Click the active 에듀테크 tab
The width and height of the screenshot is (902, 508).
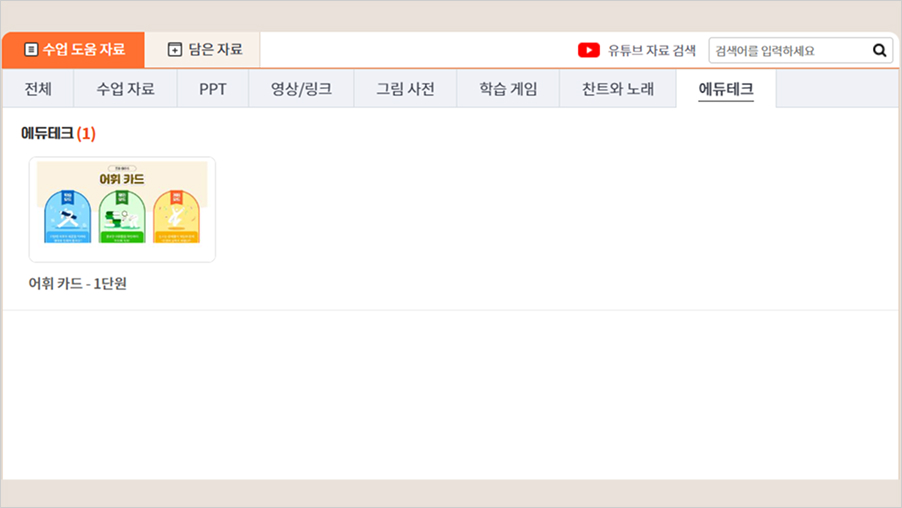click(725, 89)
